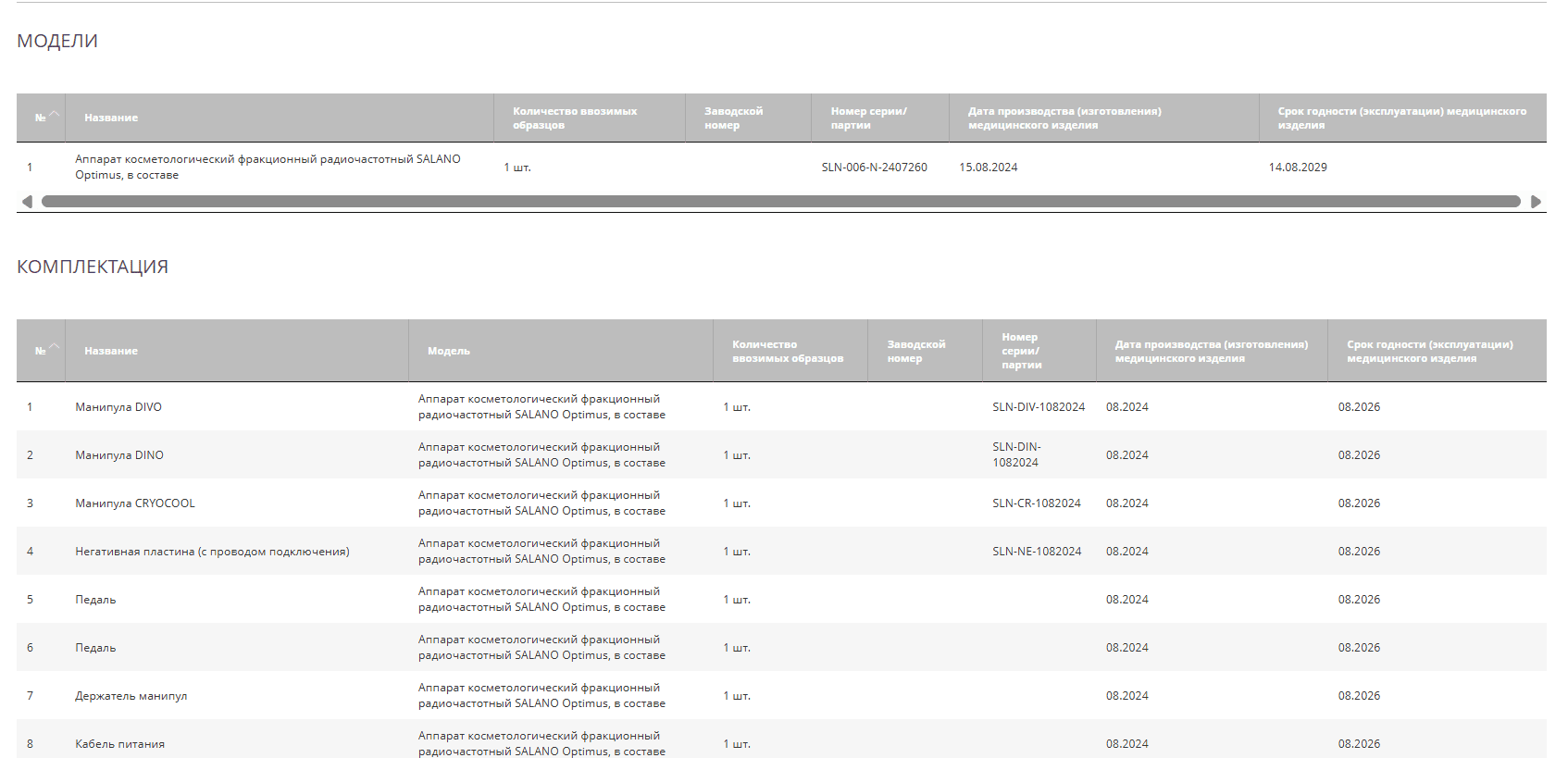
Task: Click the № sort arrow in the Комплектация table
Action: point(53,348)
